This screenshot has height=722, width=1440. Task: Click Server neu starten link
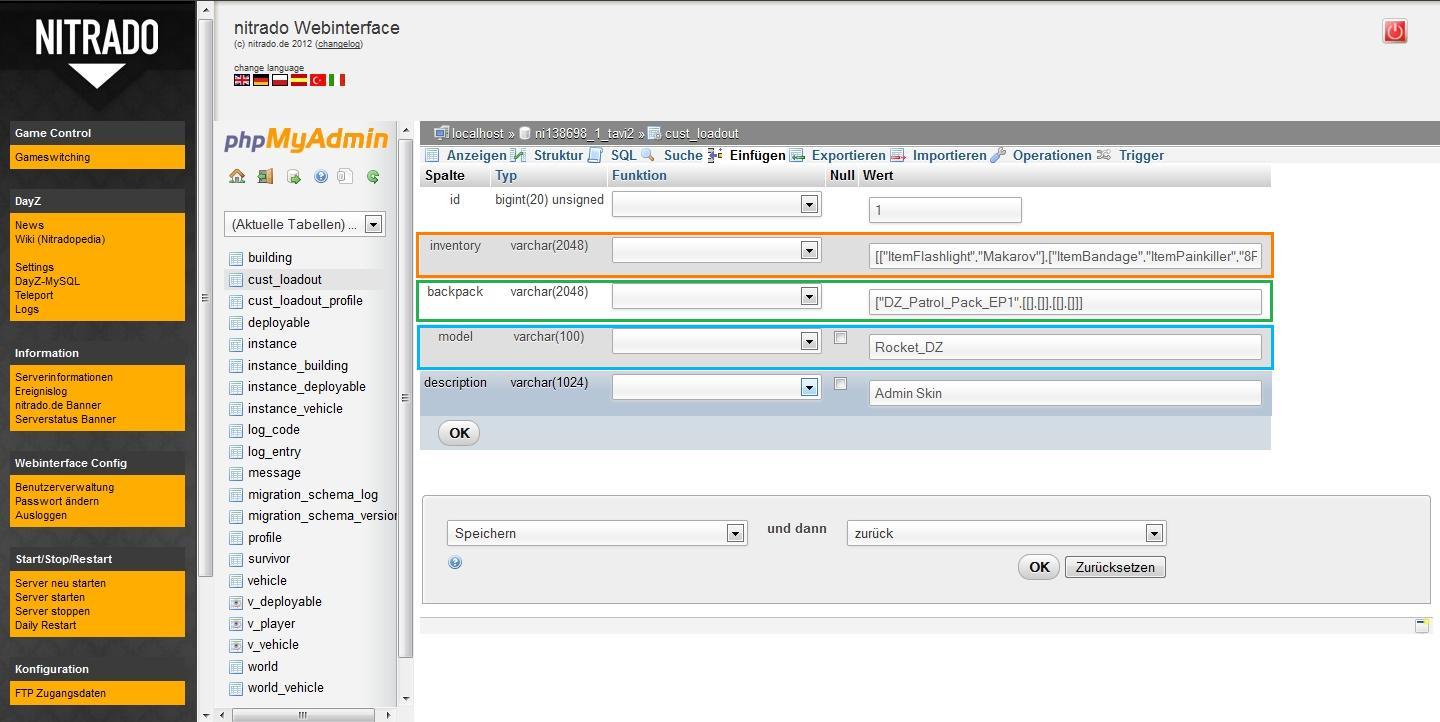[60, 583]
